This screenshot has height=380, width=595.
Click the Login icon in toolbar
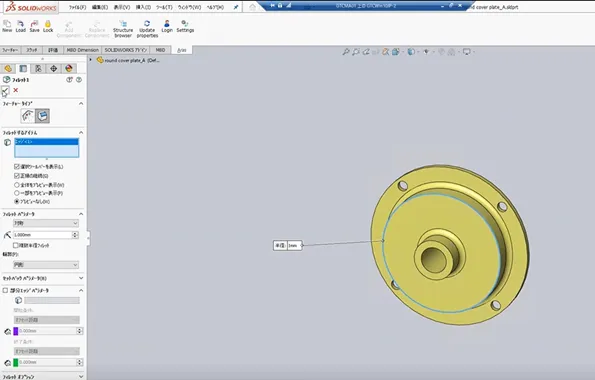(x=167, y=26)
